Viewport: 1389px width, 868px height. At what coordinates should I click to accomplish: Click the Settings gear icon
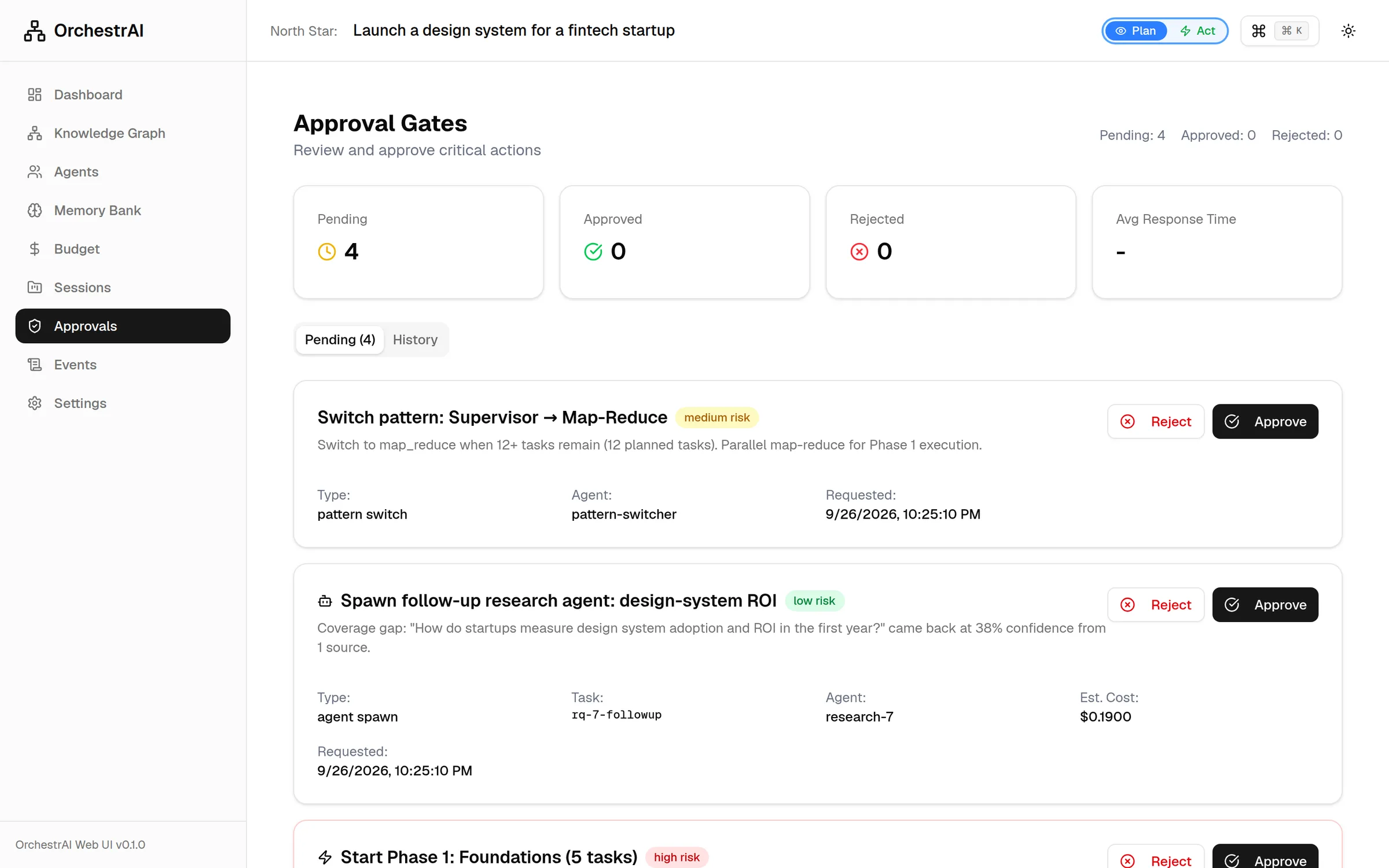point(35,403)
